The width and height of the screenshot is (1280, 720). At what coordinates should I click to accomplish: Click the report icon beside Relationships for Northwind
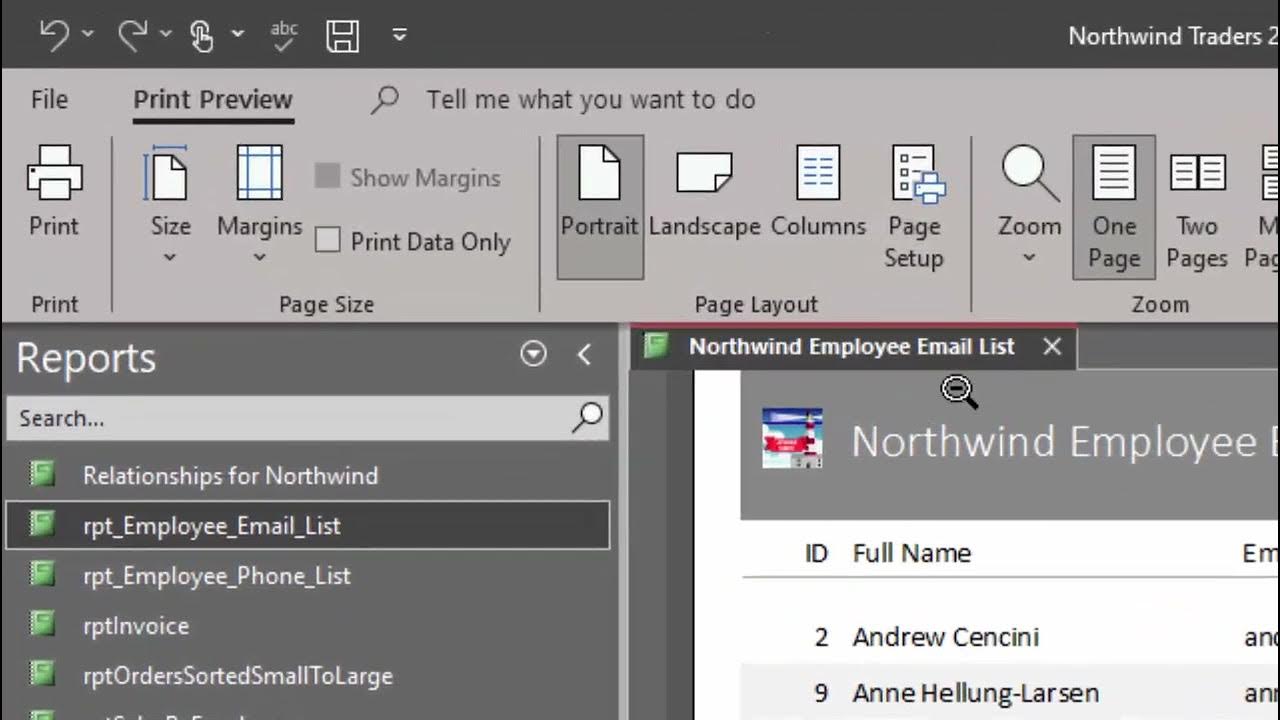click(x=42, y=474)
